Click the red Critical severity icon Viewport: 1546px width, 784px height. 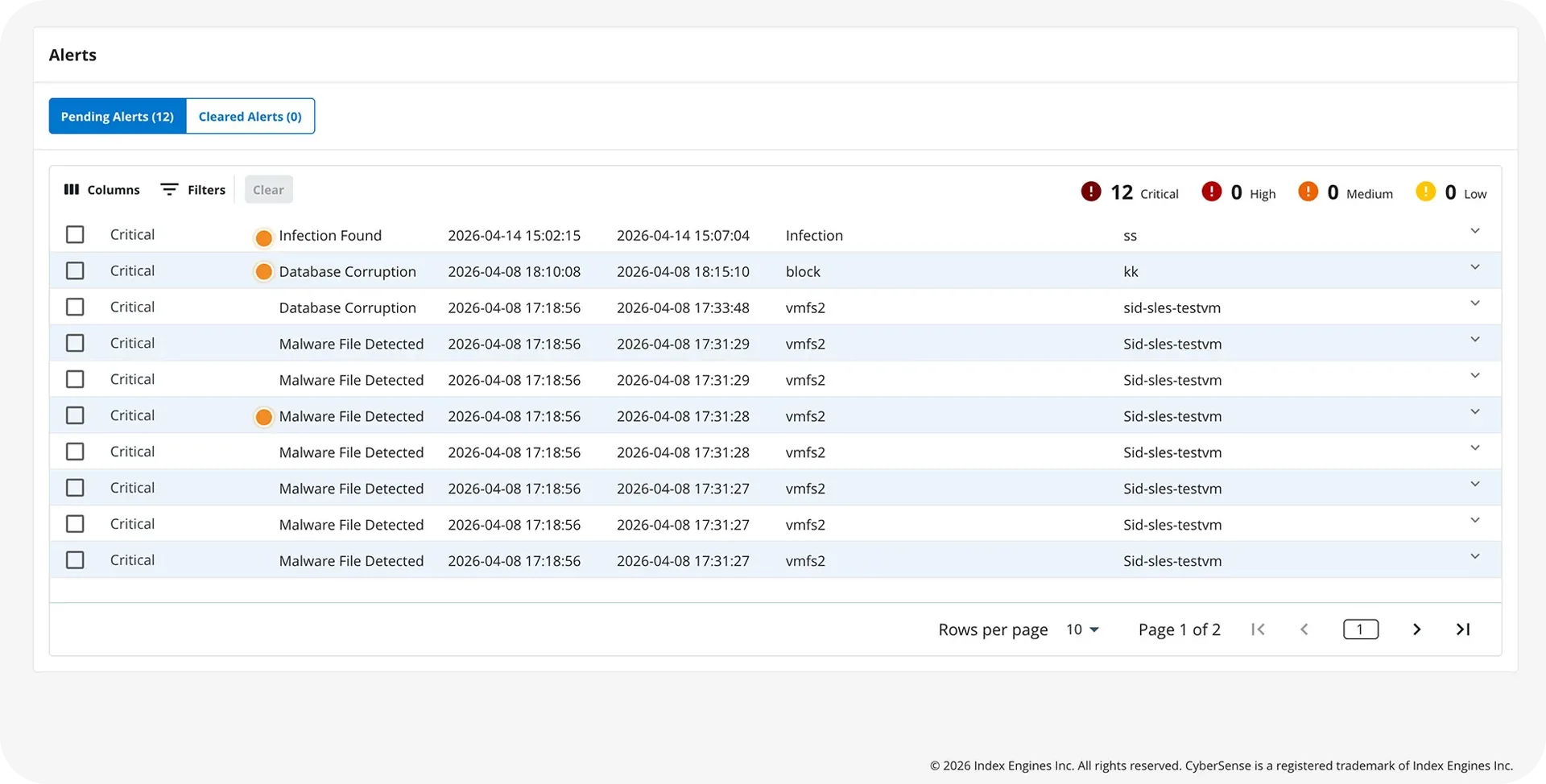click(x=1091, y=192)
